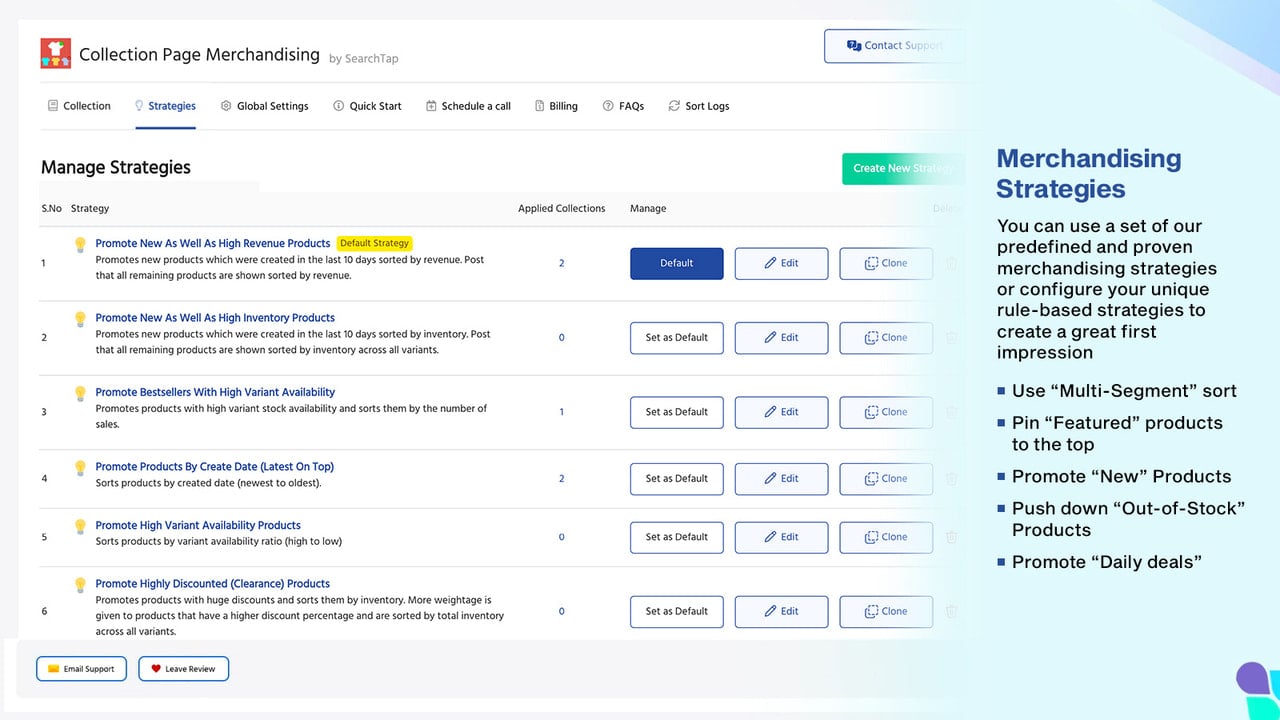Click lightbulb icon beside Promote Highly Discounted (Clearance) Products
Screen dimensions: 1280x720
81,585
